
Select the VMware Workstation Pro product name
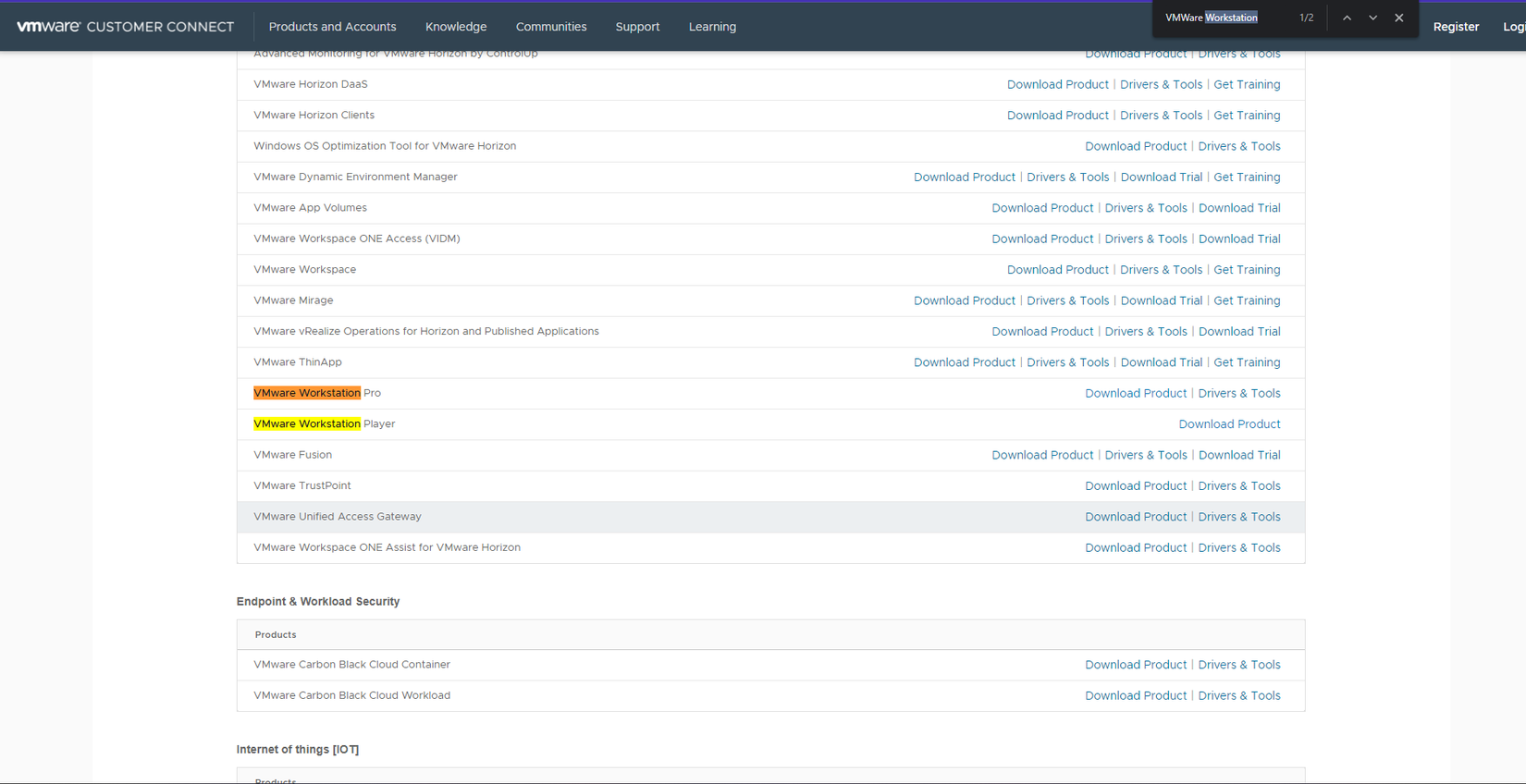[317, 393]
